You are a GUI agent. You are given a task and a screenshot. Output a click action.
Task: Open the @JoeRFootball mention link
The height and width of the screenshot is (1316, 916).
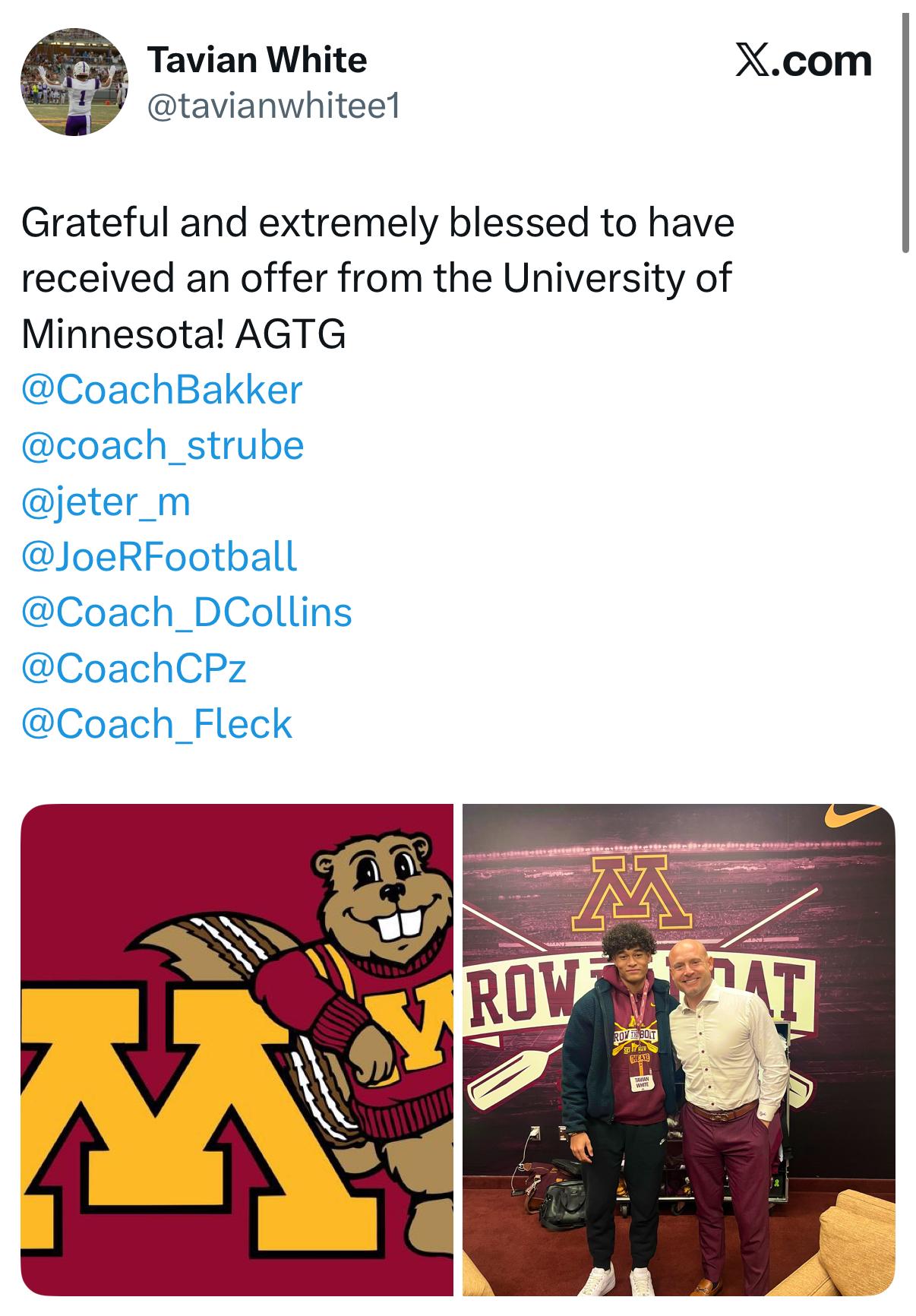click(x=159, y=557)
